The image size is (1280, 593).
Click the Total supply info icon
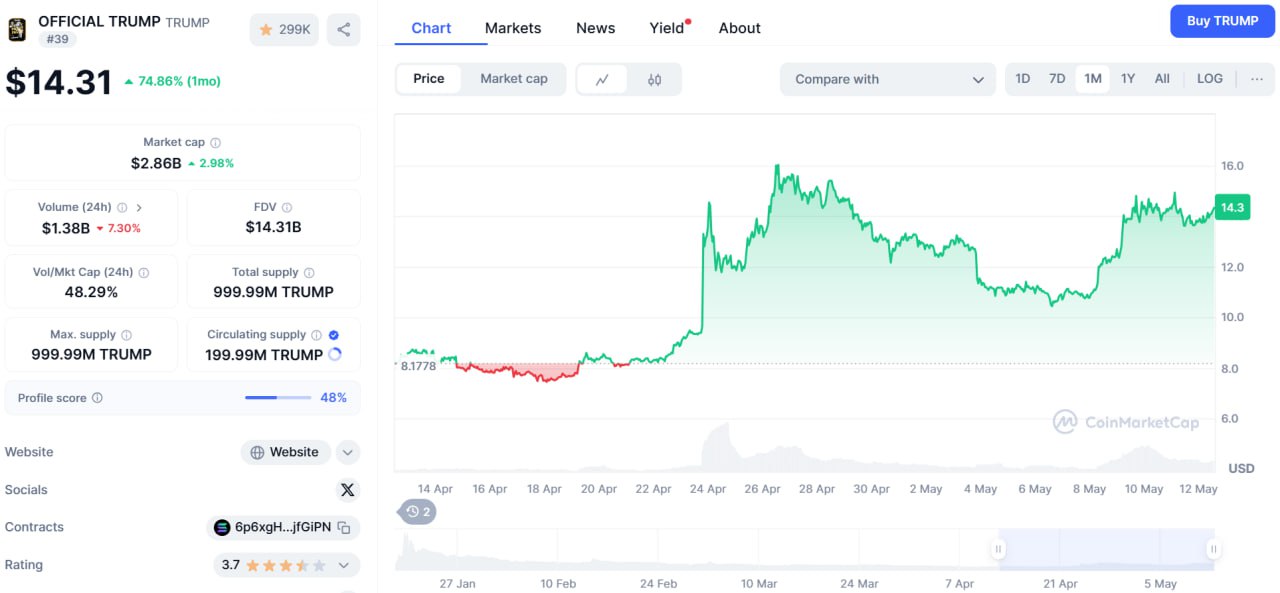pos(309,273)
